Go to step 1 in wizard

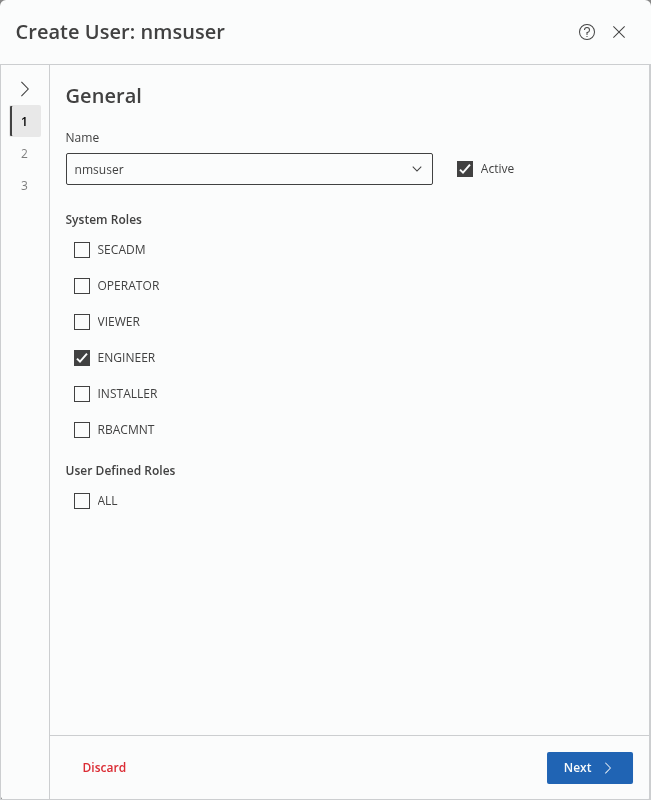coord(25,121)
